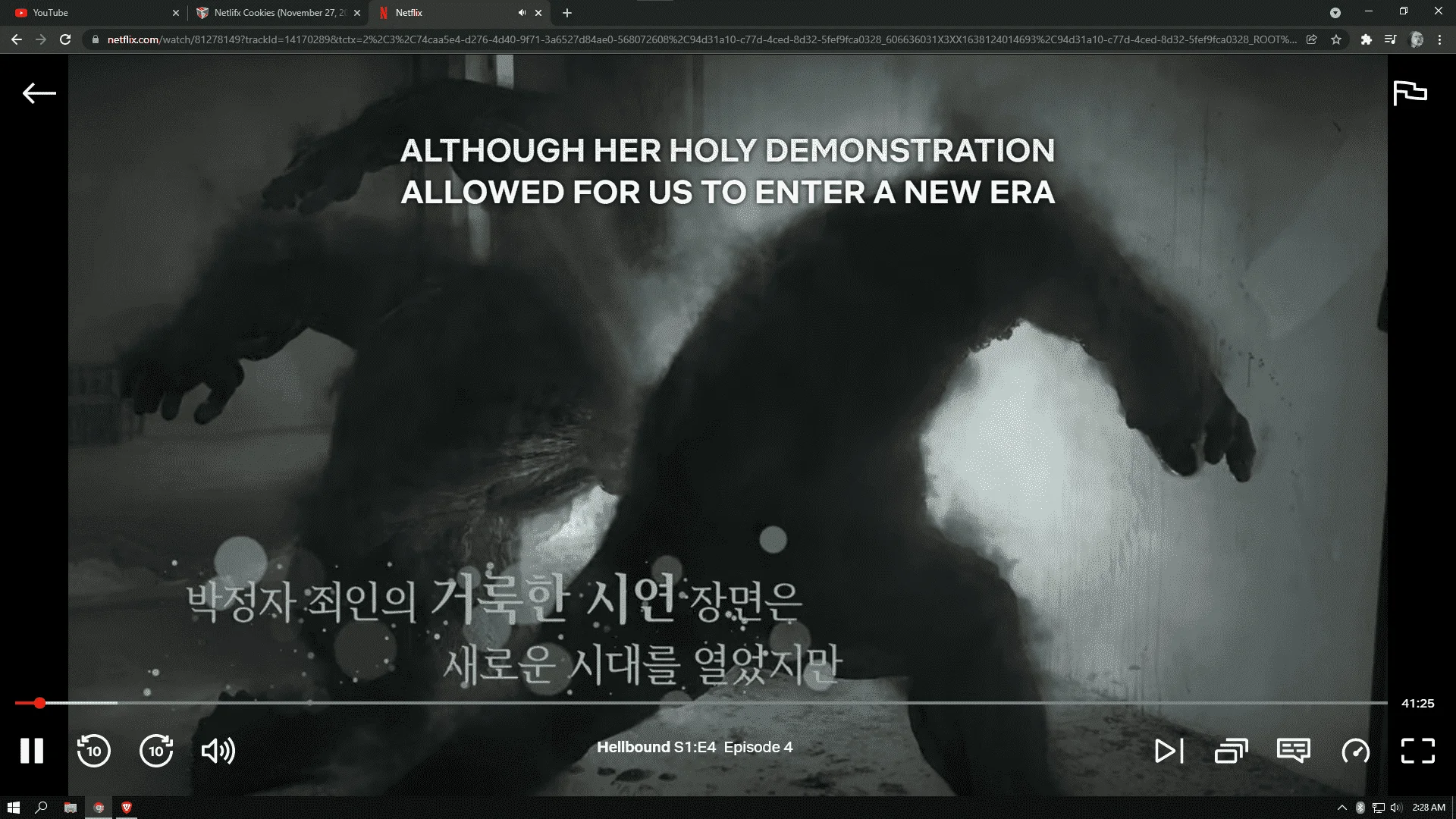Bookmark this page with the star
Screen dimensions: 1456x819
pyautogui.click(x=1336, y=39)
